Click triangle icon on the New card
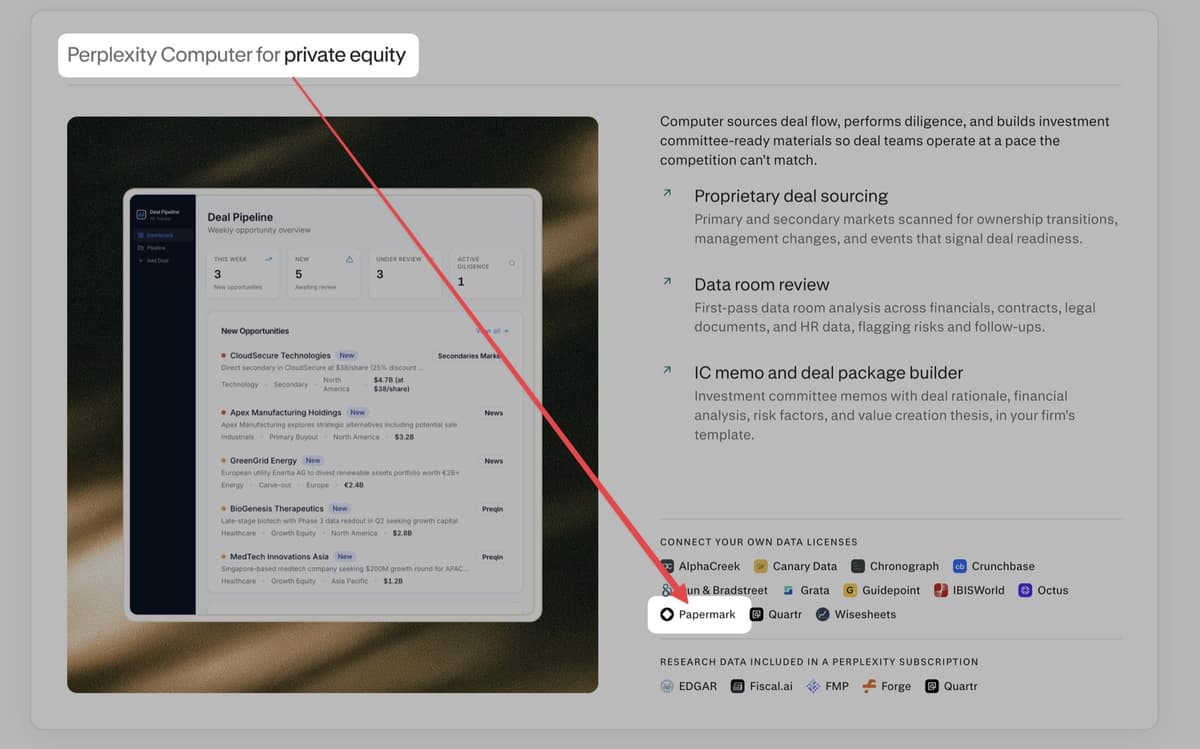The width and height of the screenshot is (1200, 749). click(349, 259)
